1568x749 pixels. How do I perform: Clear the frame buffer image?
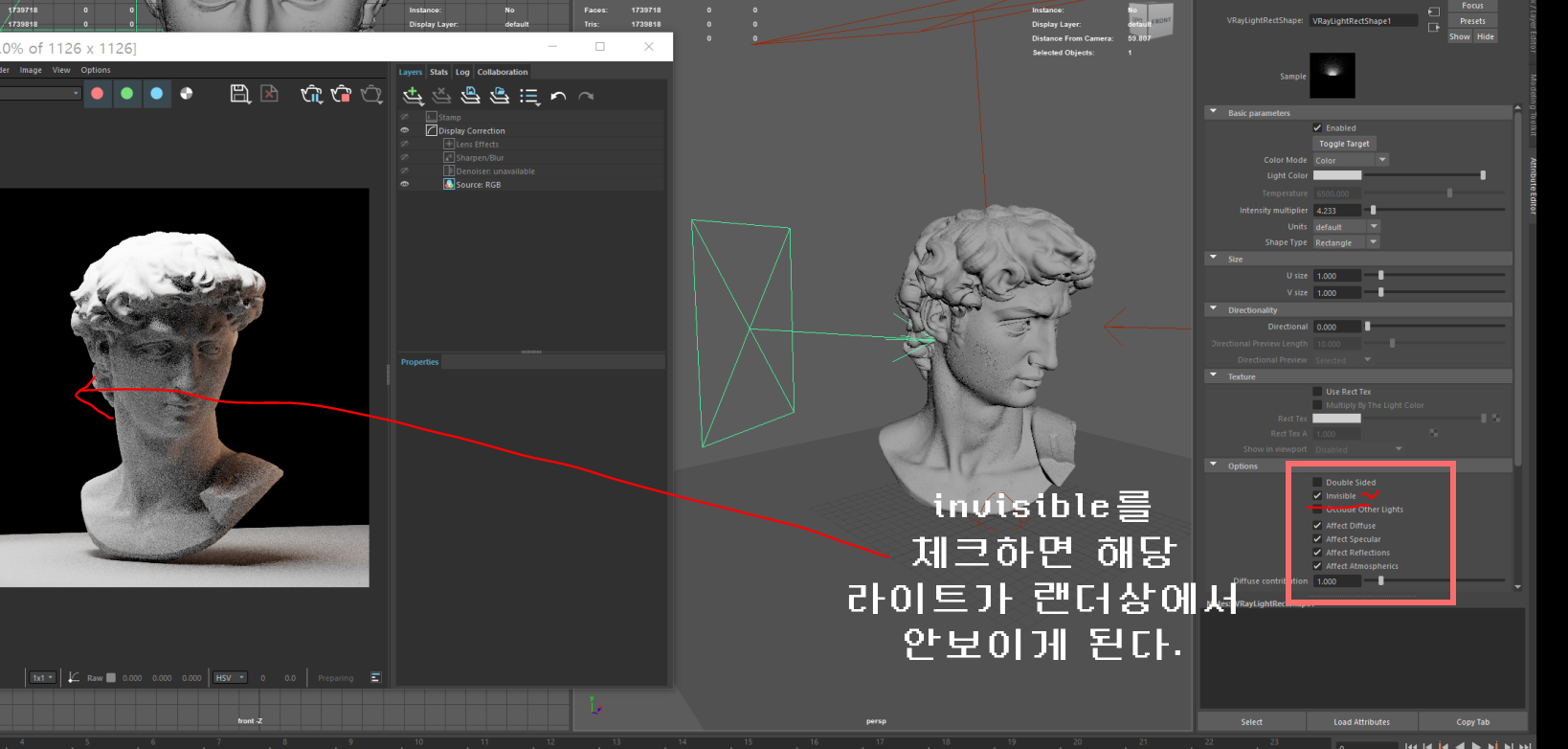coord(270,93)
